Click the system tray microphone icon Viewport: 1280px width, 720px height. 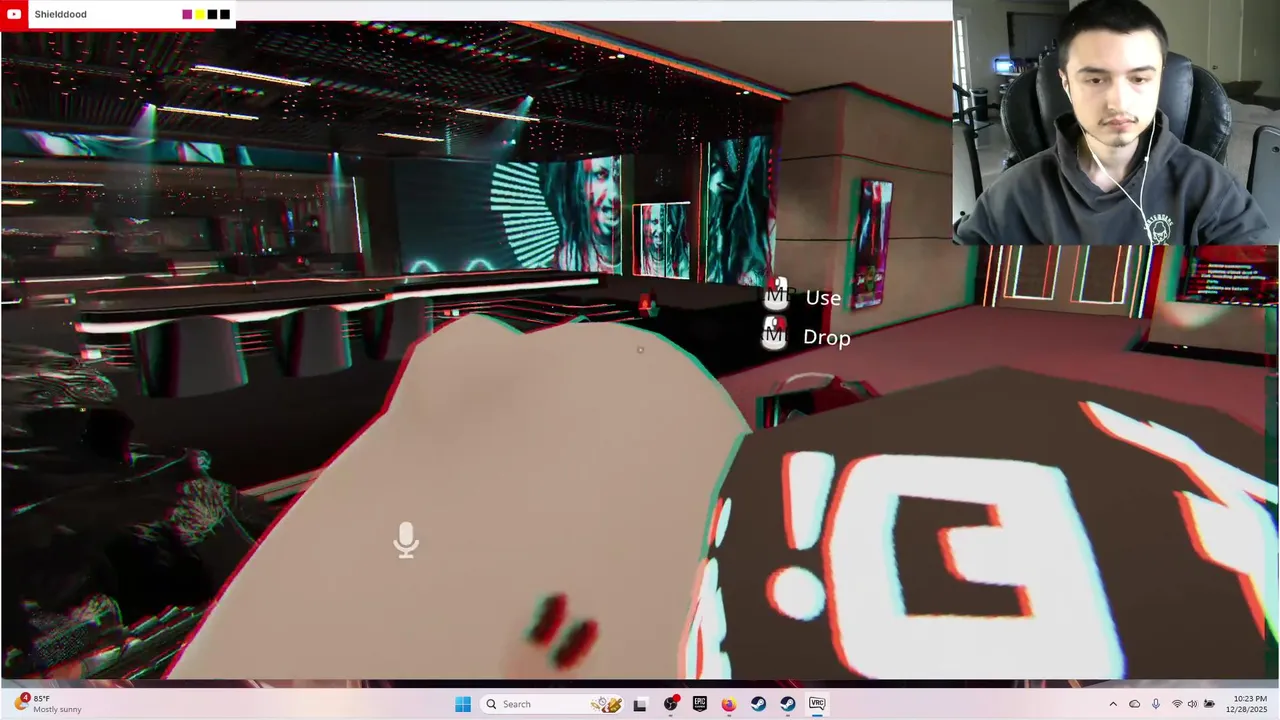point(1156,704)
